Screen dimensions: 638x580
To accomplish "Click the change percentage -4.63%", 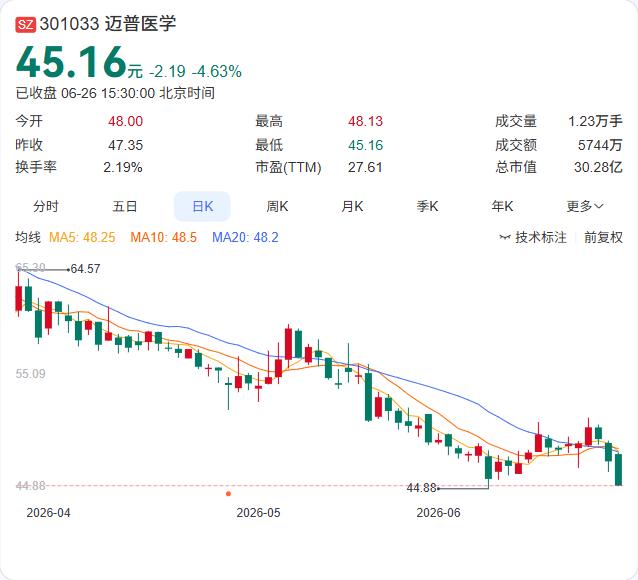I will click(x=216, y=72).
